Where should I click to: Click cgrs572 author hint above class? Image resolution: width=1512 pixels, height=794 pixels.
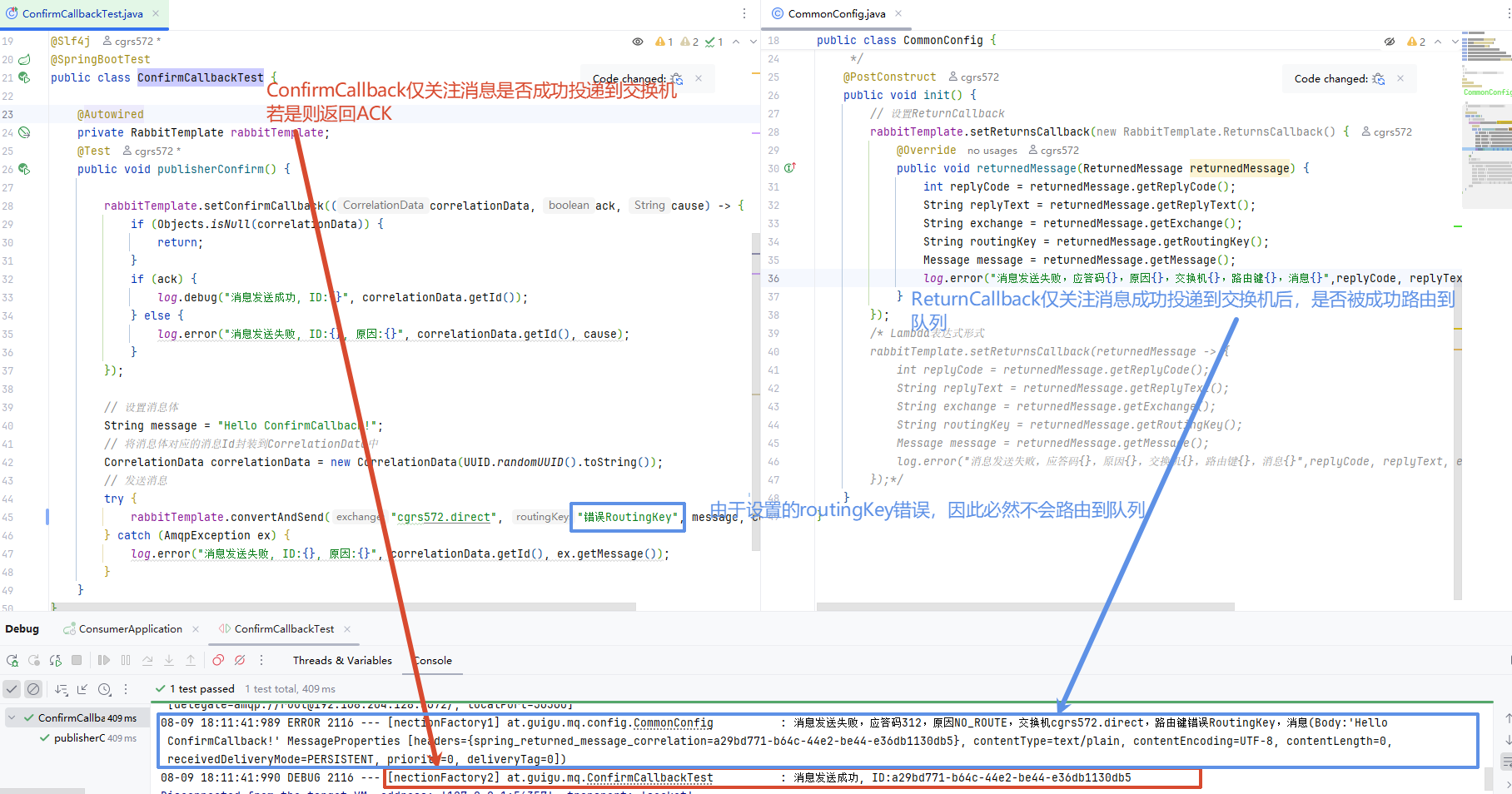tap(132, 41)
